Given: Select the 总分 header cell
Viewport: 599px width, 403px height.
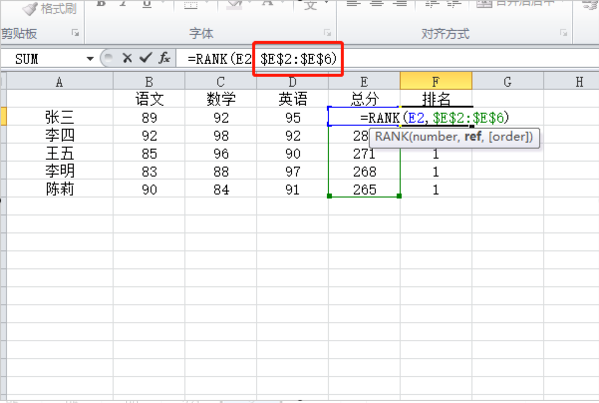Looking at the screenshot, I should tap(364, 99).
